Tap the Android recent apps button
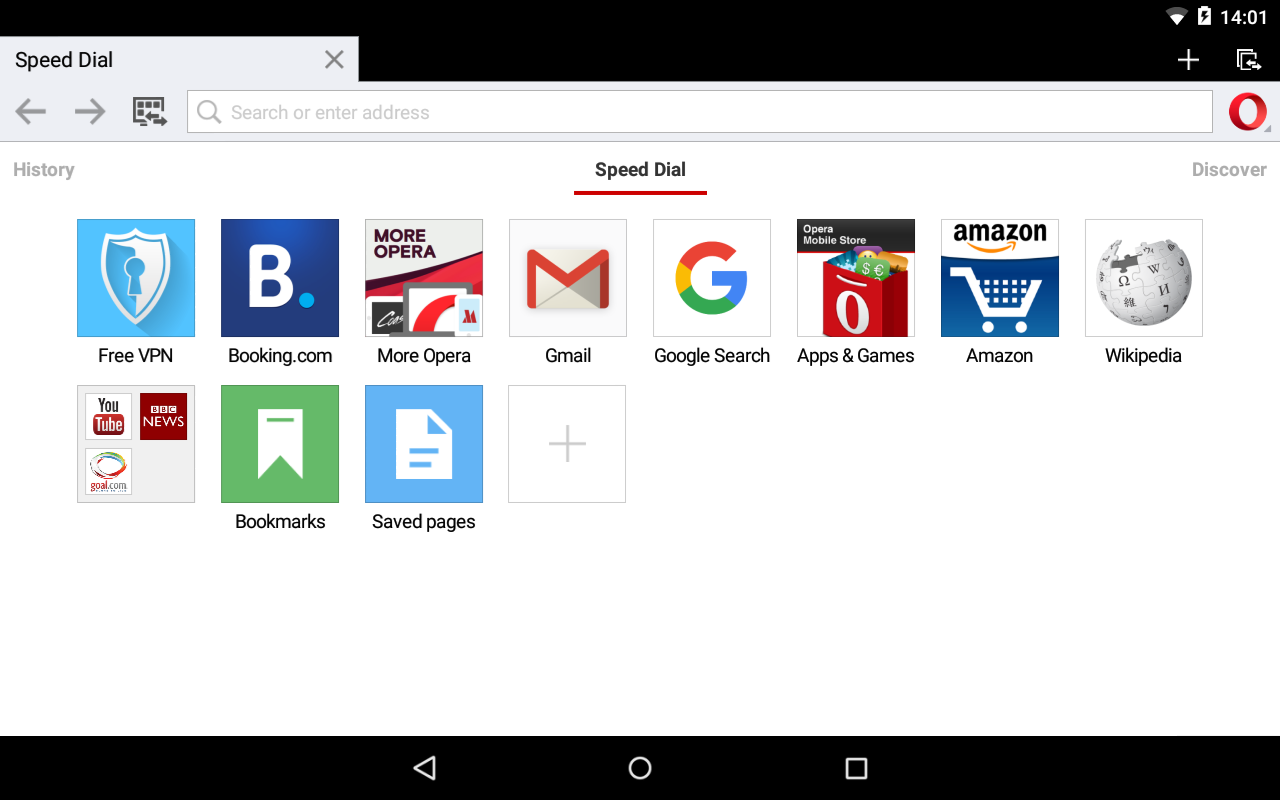The width and height of the screenshot is (1280, 800). pyautogui.click(x=856, y=768)
